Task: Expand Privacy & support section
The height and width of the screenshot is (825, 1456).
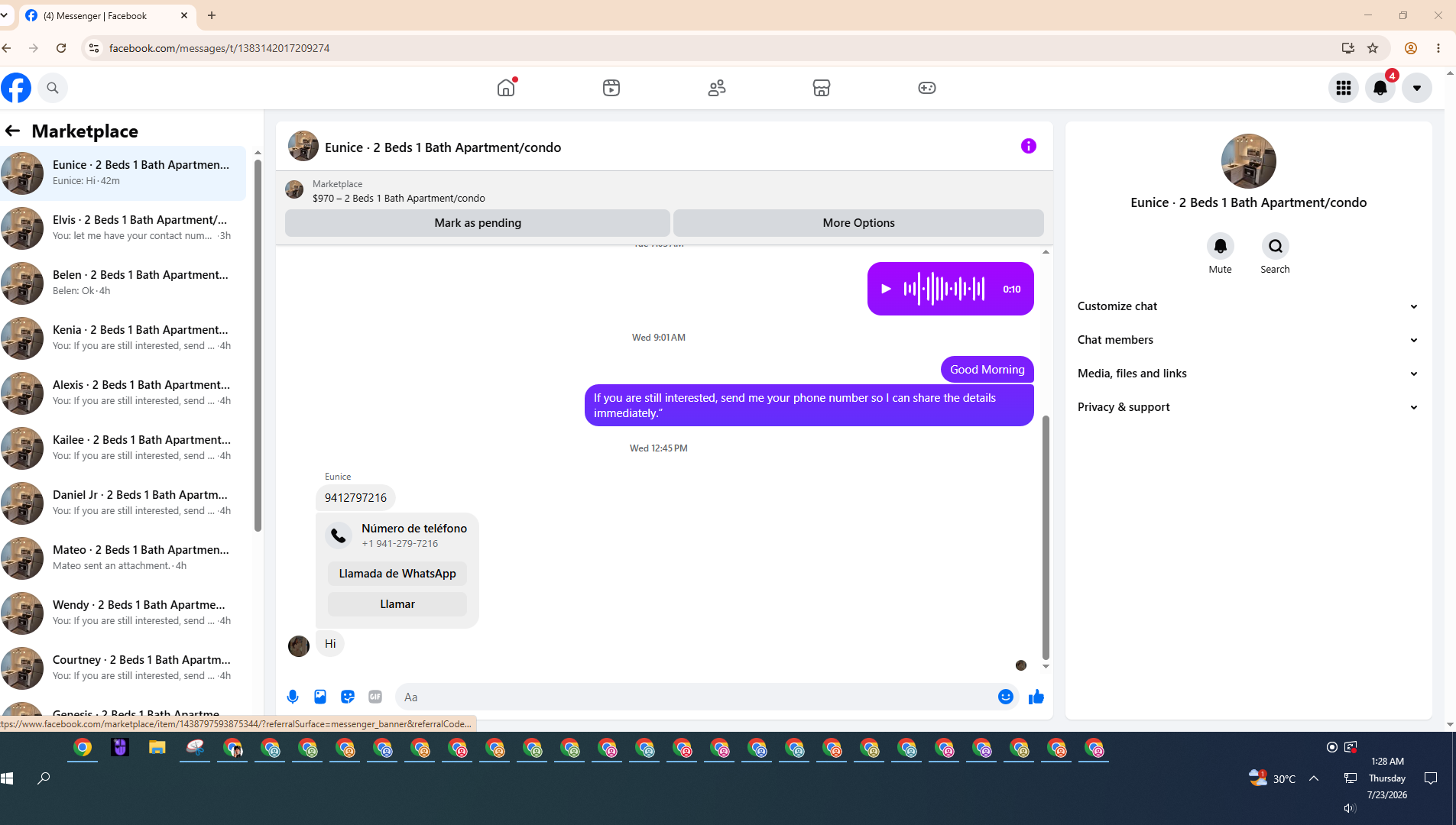Action: tap(1249, 407)
